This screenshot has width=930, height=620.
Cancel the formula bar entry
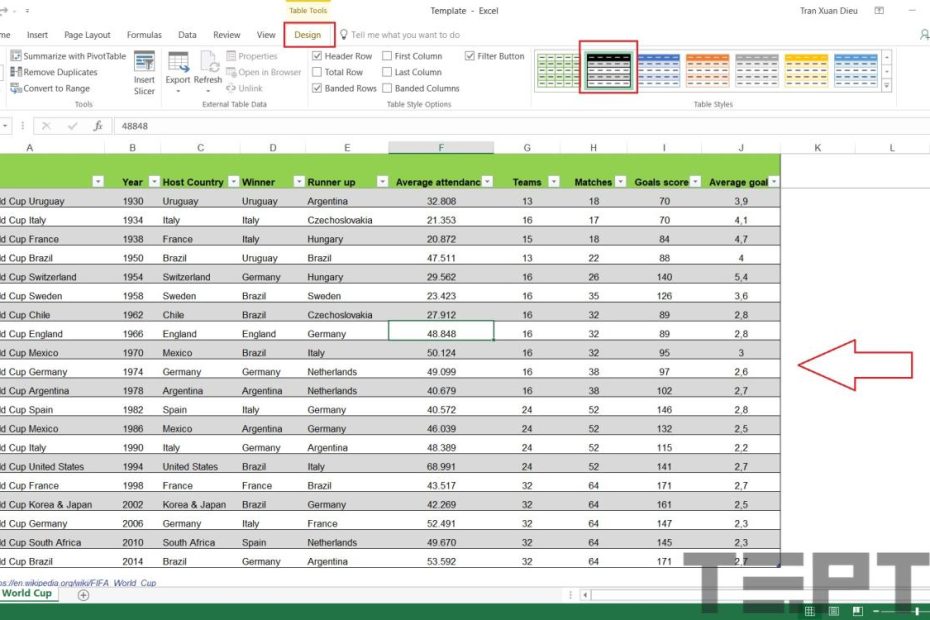(x=46, y=126)
